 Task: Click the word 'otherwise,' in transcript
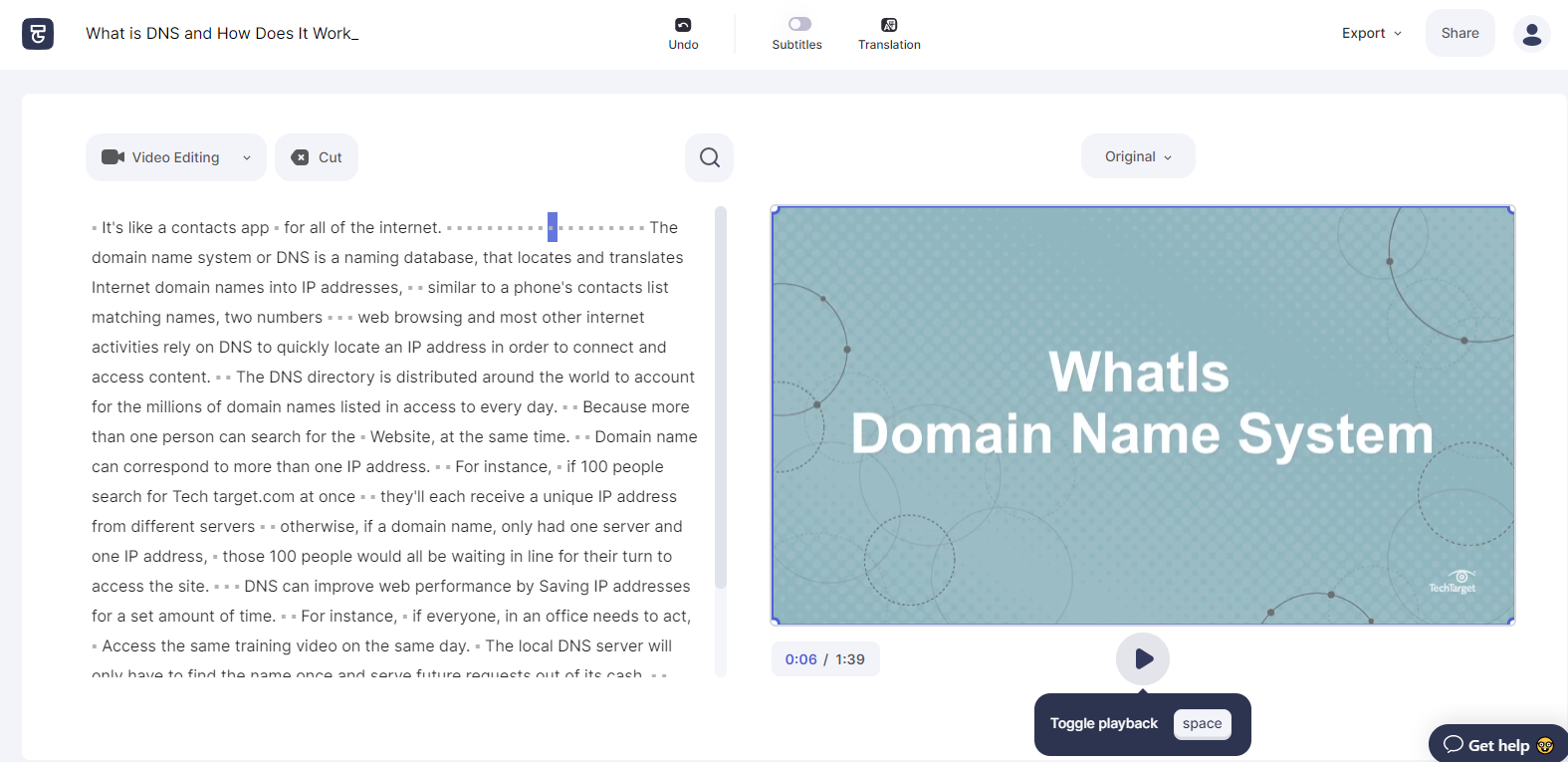(x=320, y=527)
